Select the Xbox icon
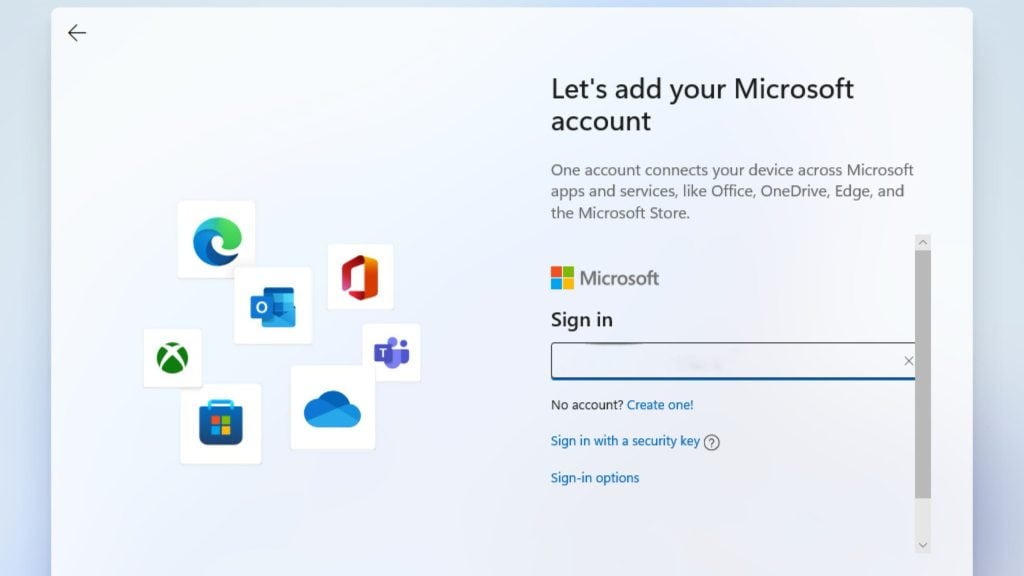The width and height of the screenshot is (1024, 576). pyautogui.click(x=171, y=358)
